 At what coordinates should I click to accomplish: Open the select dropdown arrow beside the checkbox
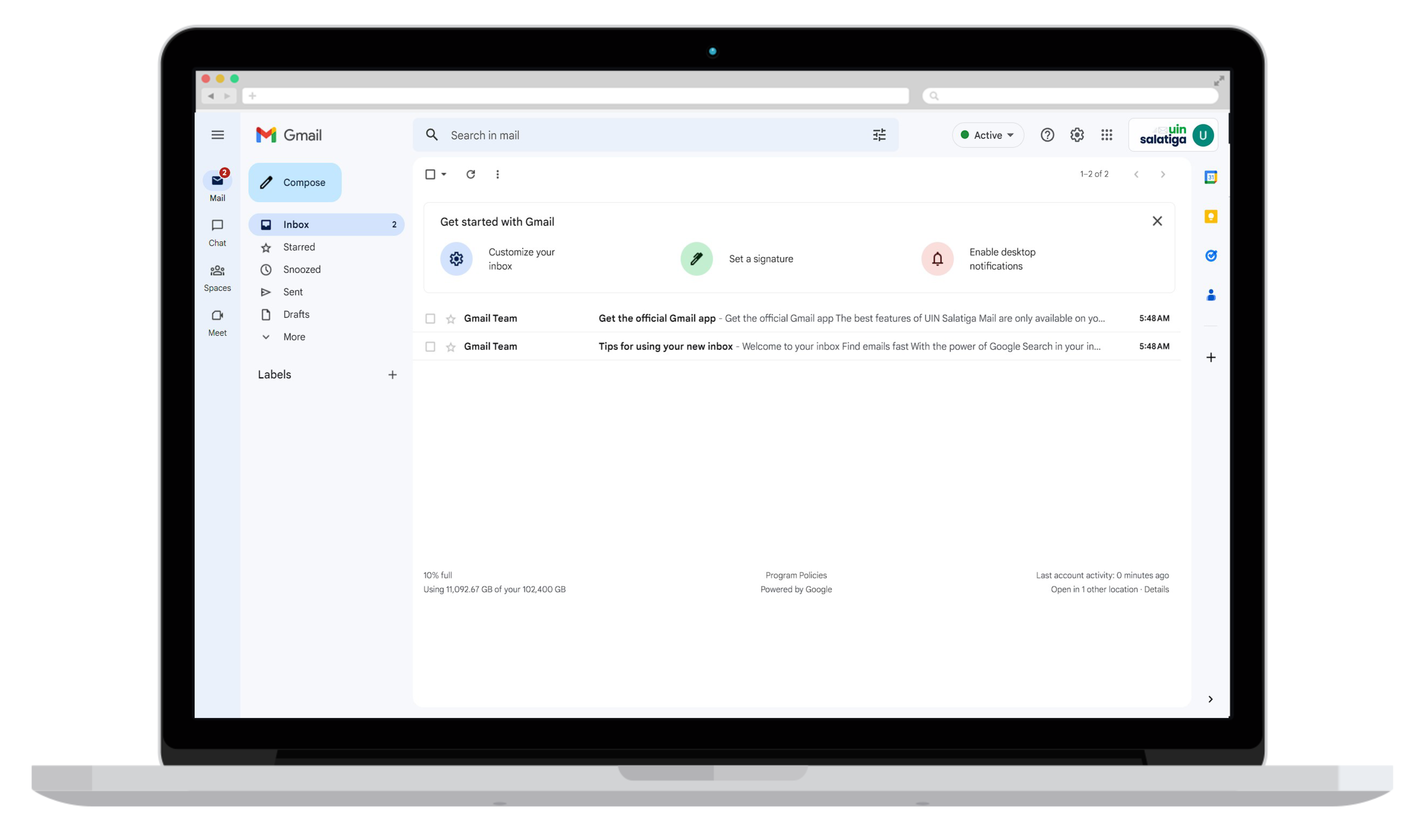(444, 174)
